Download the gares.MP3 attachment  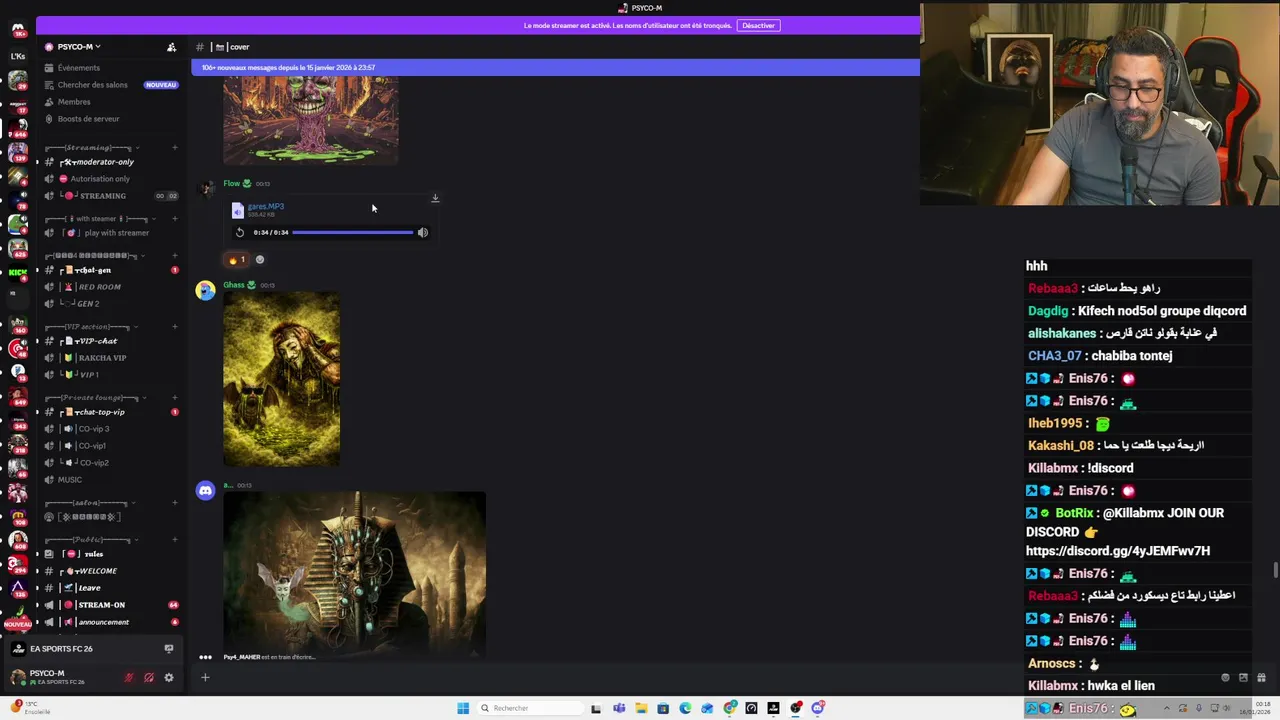coord(435,199)
